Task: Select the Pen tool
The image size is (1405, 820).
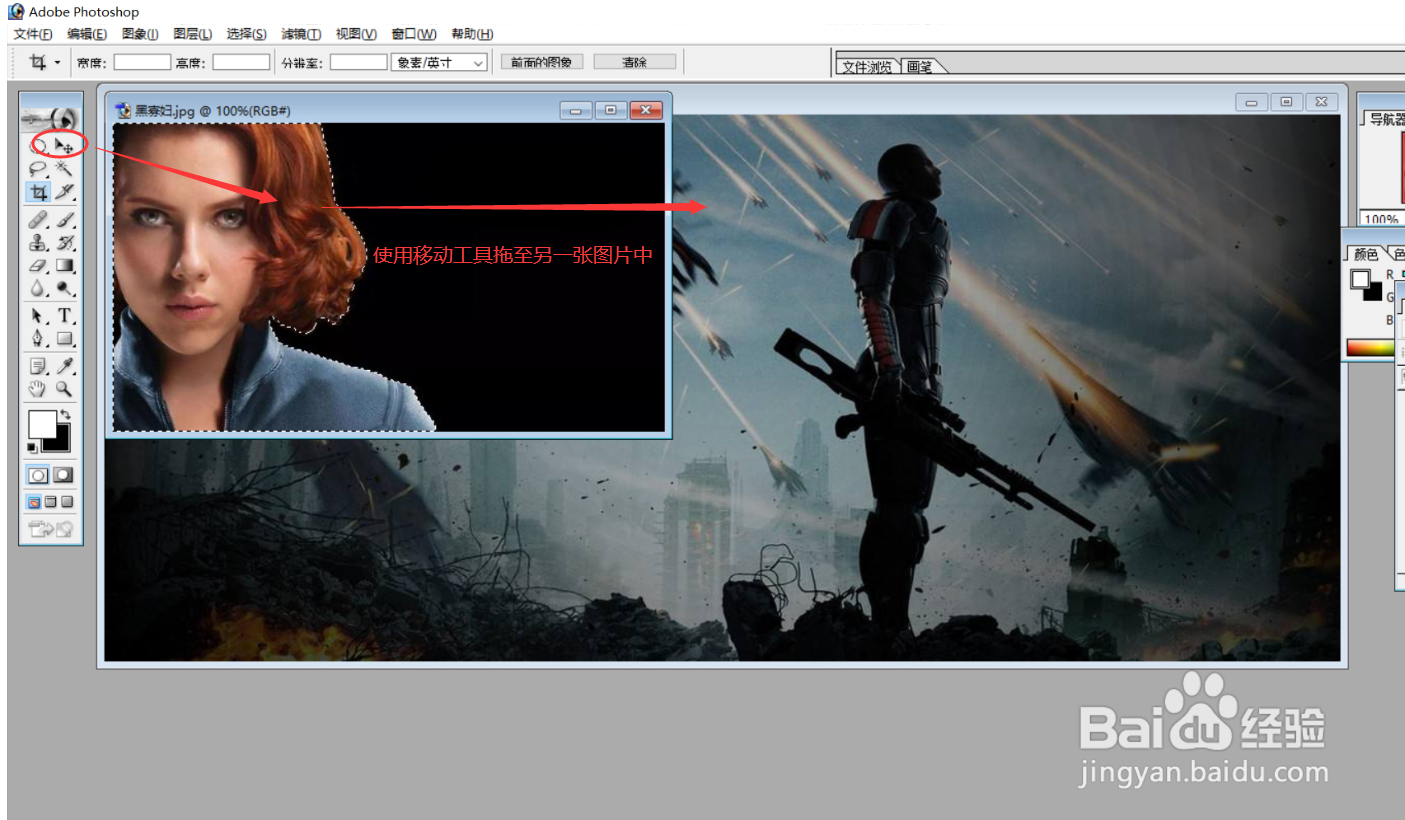Action: point(38,338)
